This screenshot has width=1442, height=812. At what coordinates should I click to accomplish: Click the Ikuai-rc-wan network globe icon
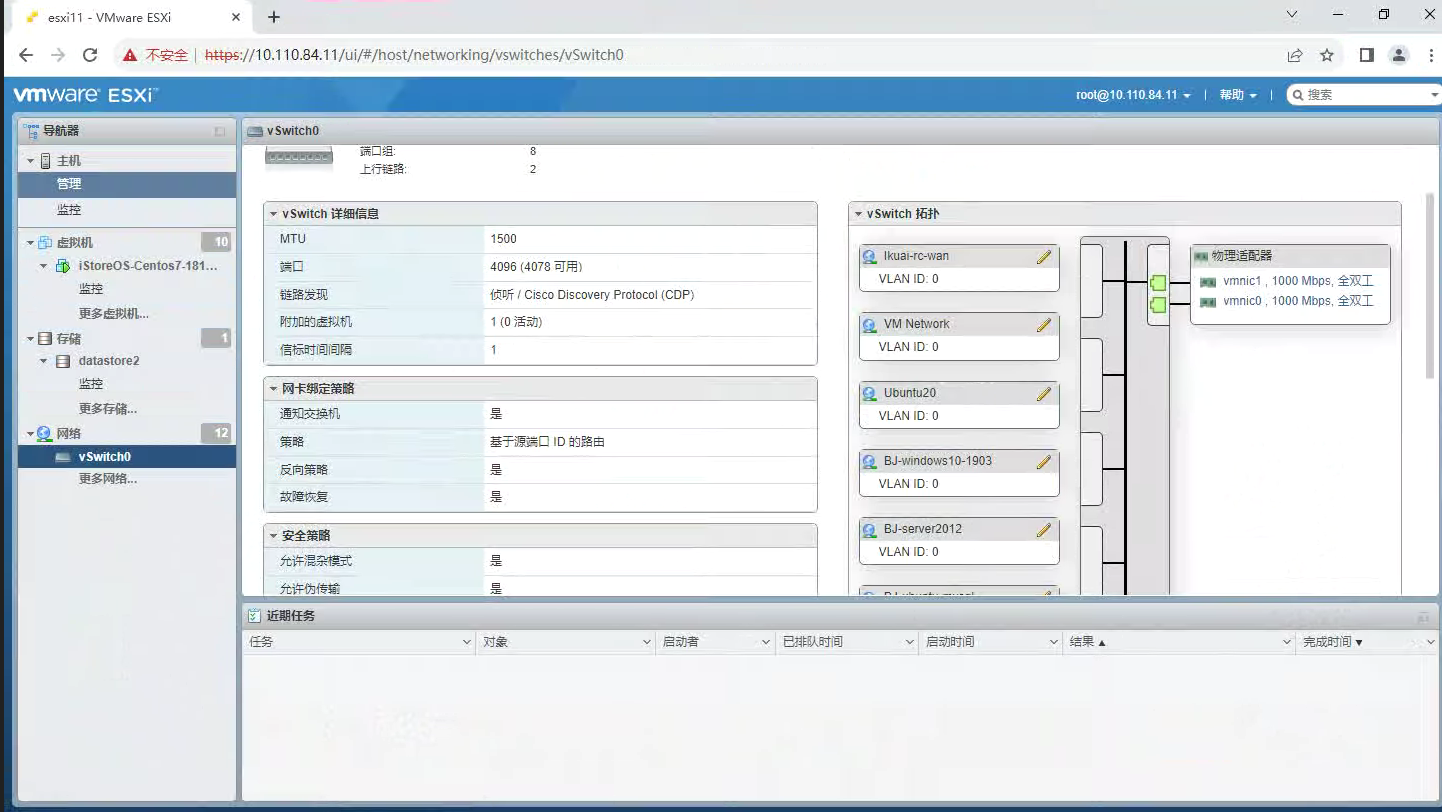click(x=870, y=256)
